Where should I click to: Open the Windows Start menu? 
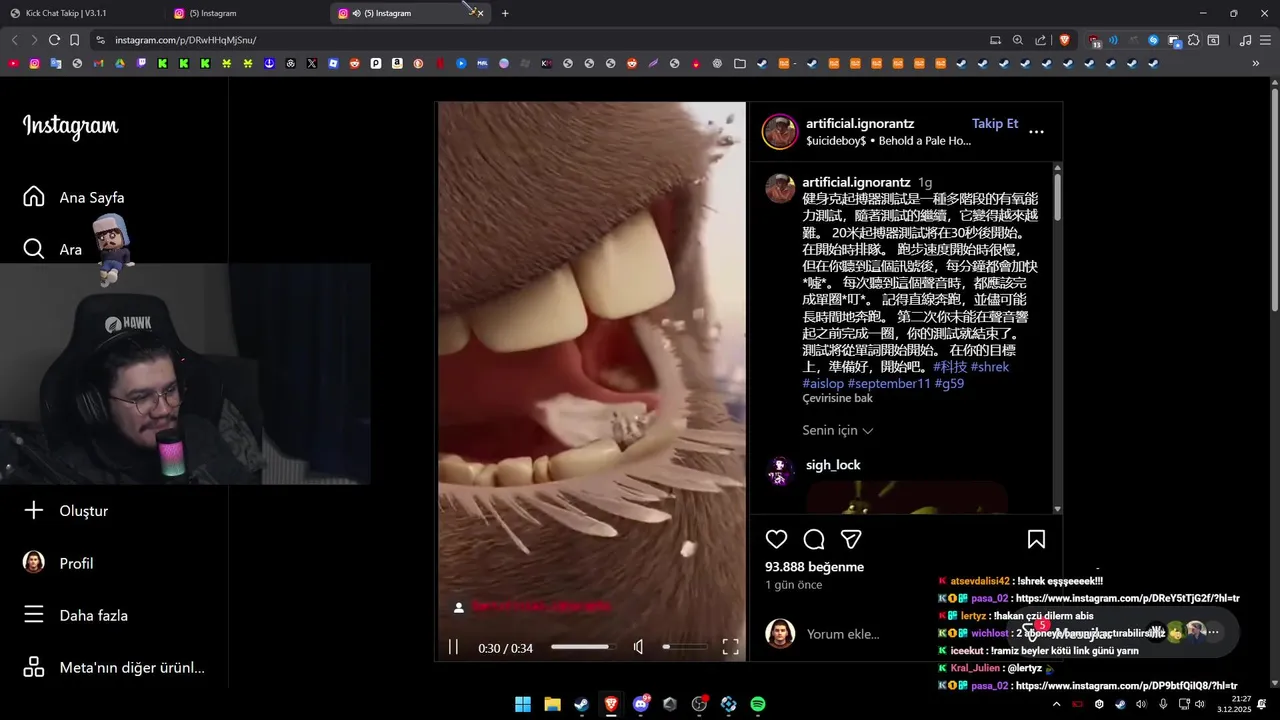523,704
